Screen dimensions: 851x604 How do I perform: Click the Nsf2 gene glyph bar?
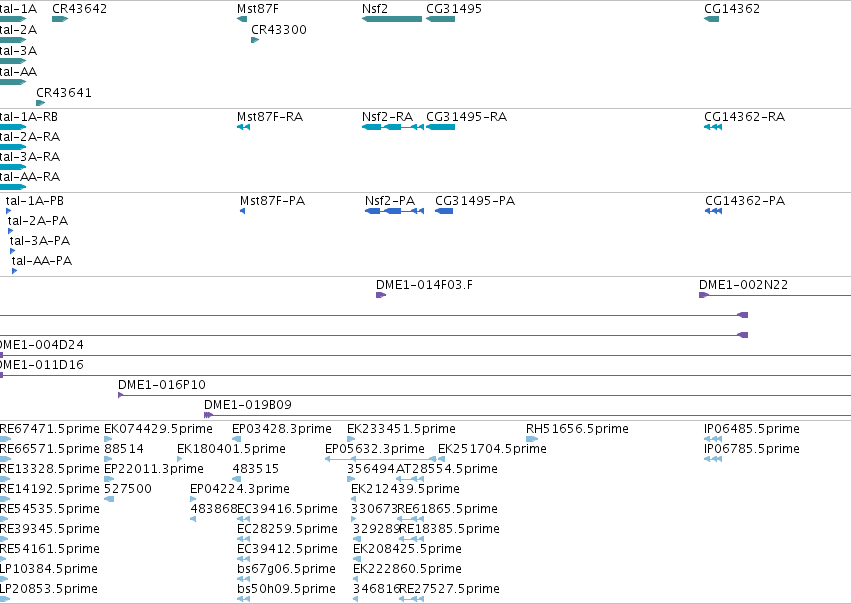(392, 19)
